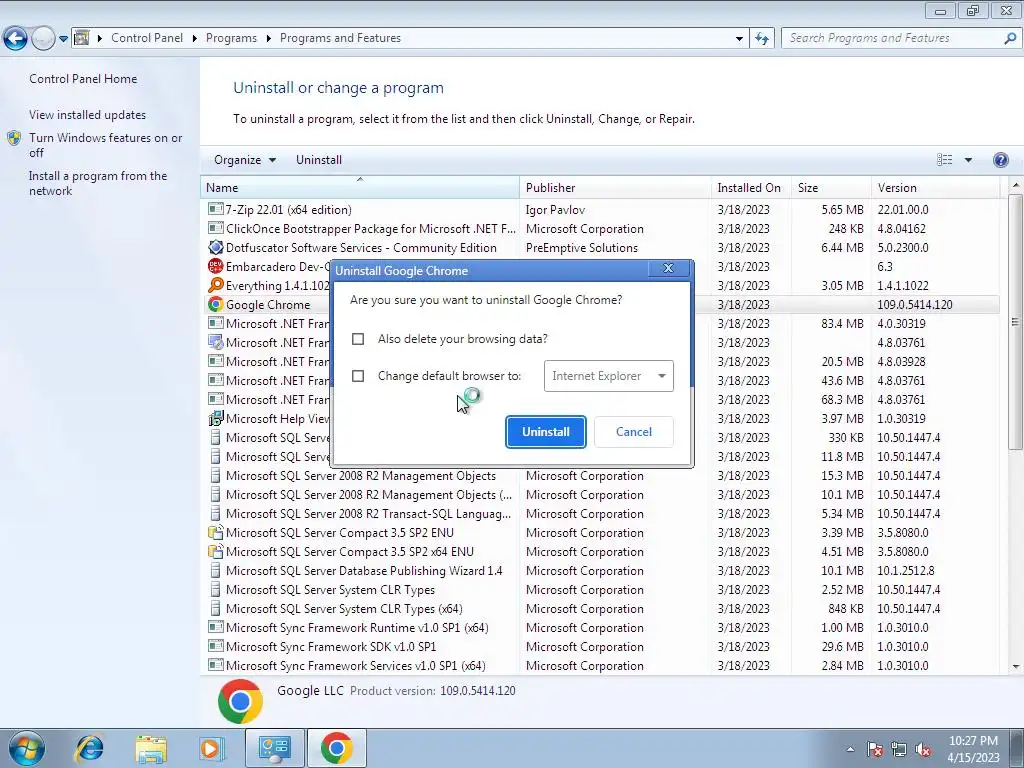The image size is (1024, 768).
Task: Click the volume speaker tray icon
Action: (x=923, y=749)
